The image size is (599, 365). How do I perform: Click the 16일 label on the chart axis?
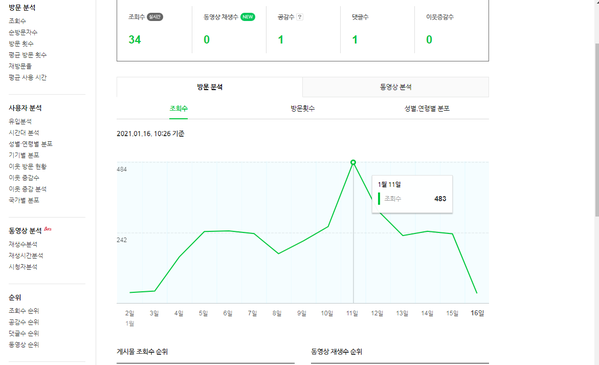click(477, 313)
